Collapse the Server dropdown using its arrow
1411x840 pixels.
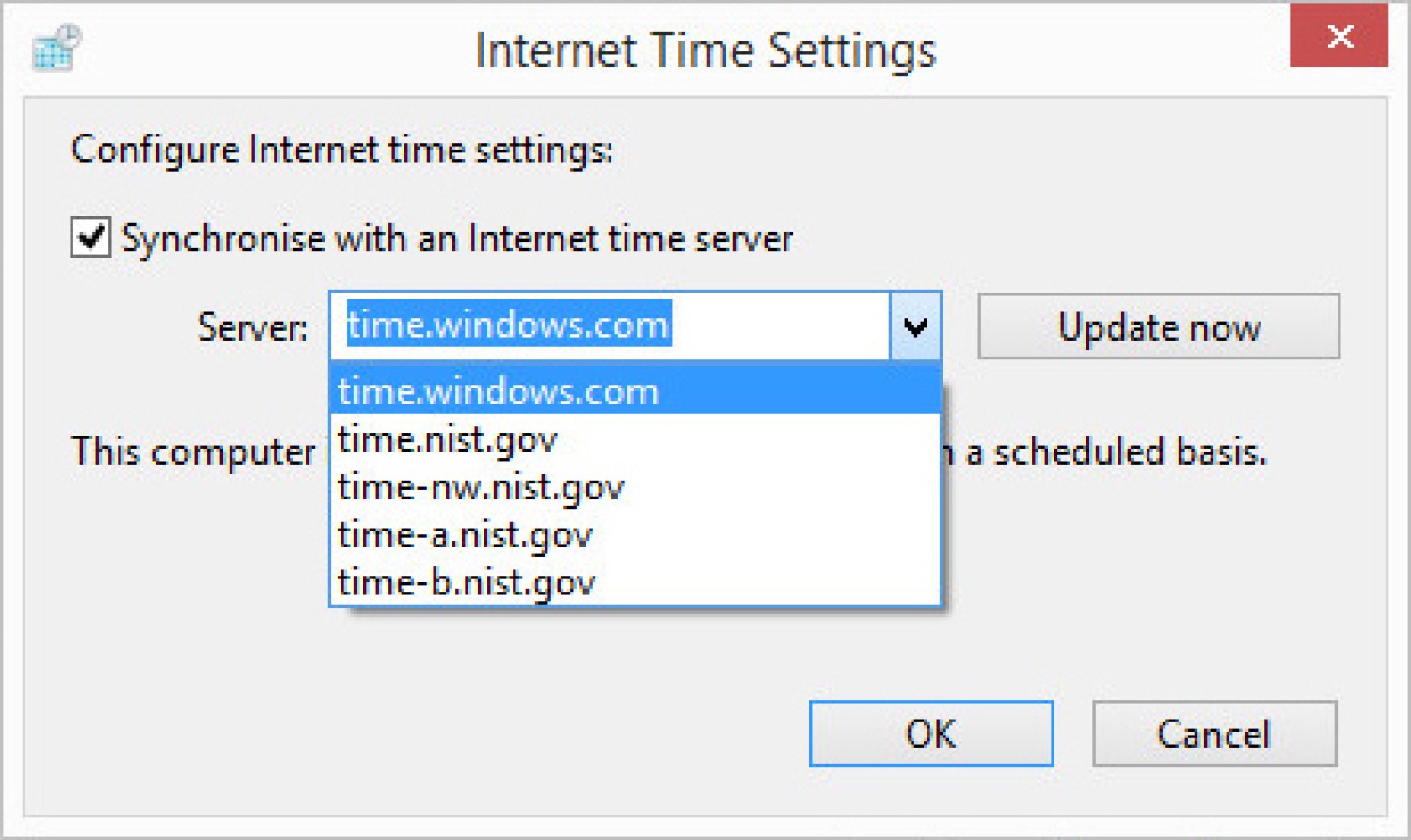(x=915, y=326)
